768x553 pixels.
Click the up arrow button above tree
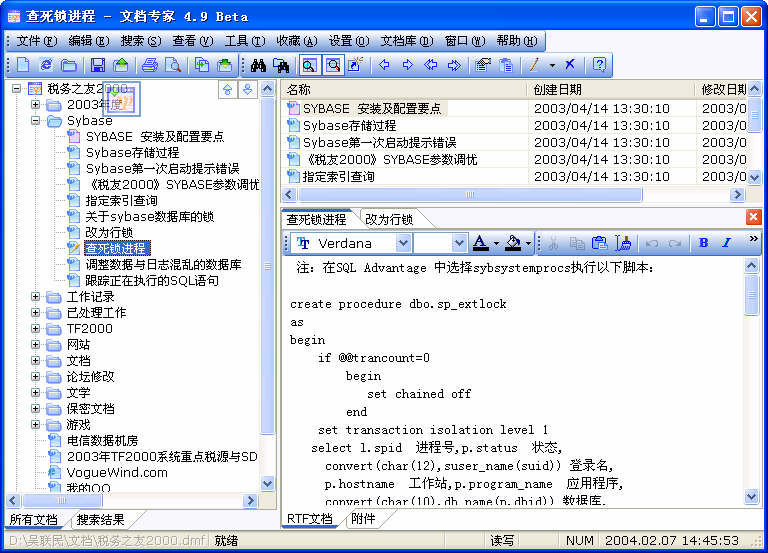227,90
